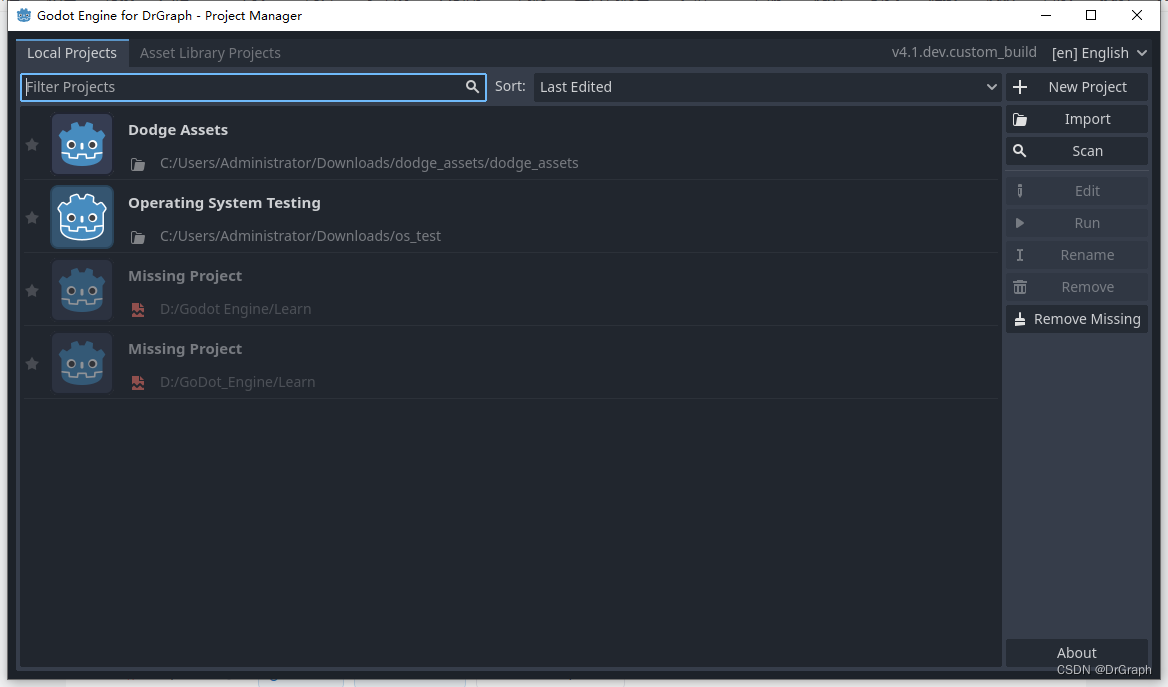Click the Run button

1076,223
